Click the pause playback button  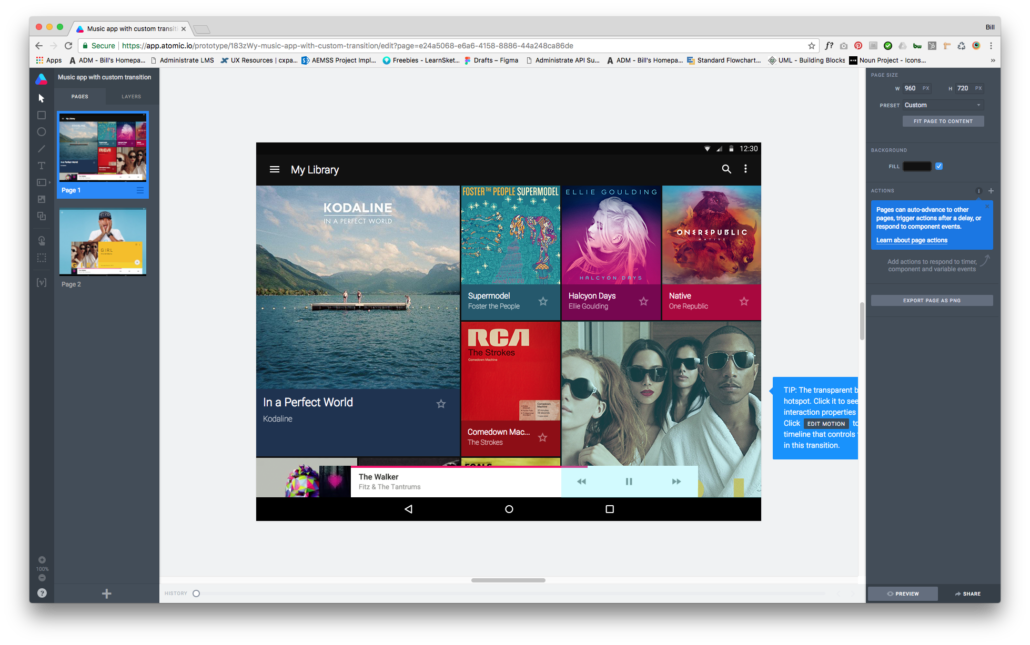coord(629,481)
